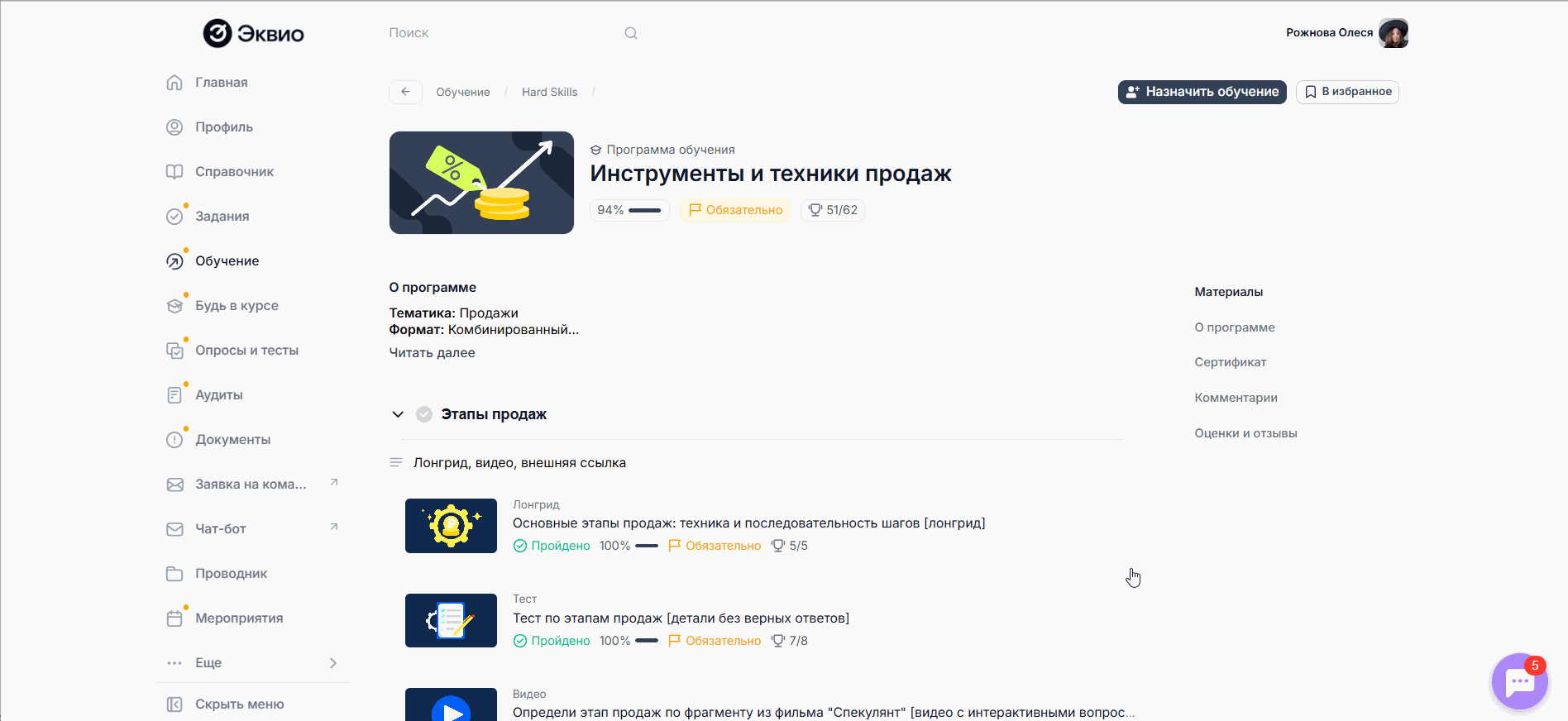Screen dimensions: 1568x721
Task: Click the list icon beside Лонгрид, видео, внешняя ссылка
Action: coord(396,463)
